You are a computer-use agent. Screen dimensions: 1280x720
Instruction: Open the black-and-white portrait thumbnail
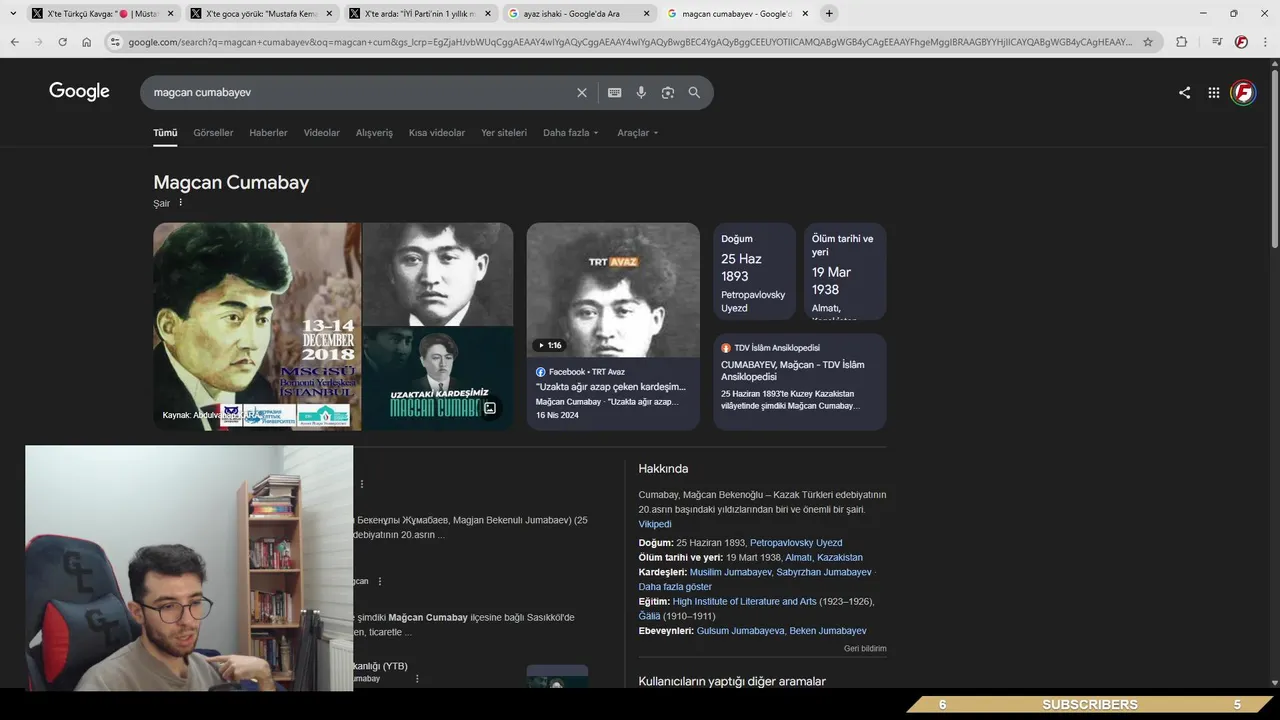(438, 274)
